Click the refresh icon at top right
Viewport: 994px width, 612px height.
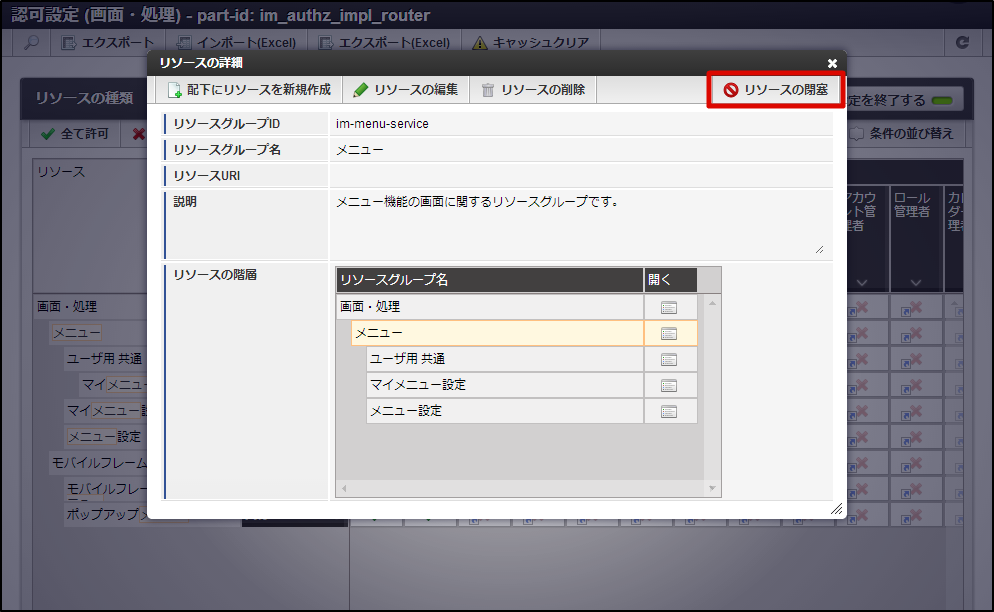click(963, 43)
